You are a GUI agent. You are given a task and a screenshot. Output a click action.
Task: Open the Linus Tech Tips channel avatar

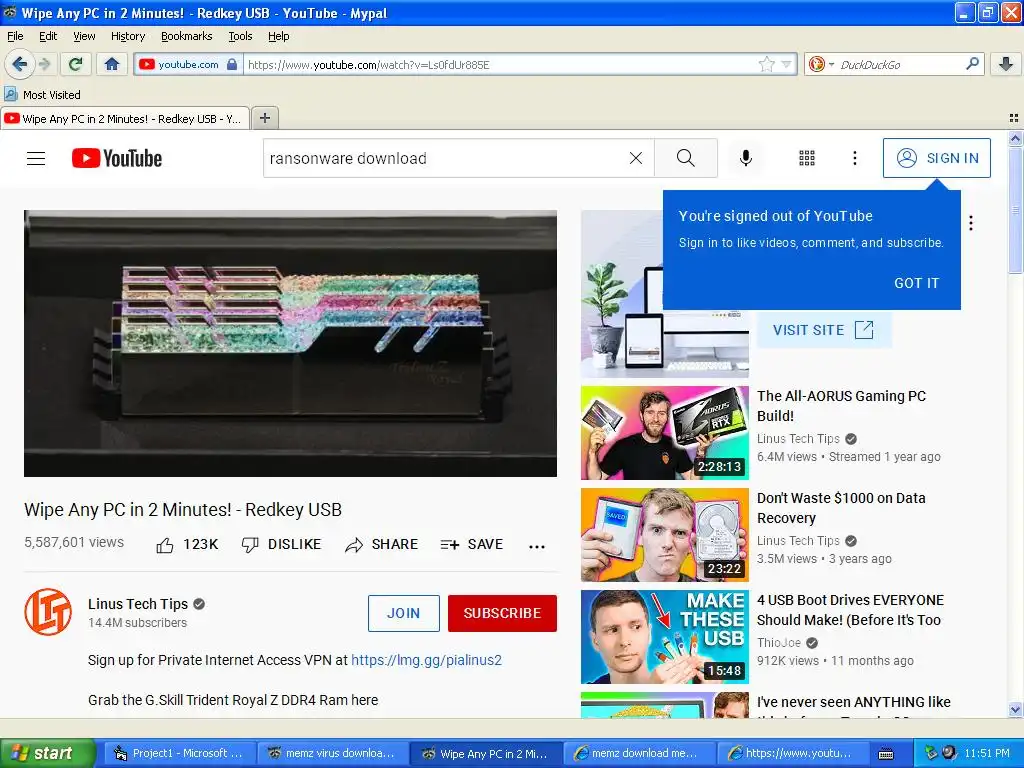tap(48, 612)
